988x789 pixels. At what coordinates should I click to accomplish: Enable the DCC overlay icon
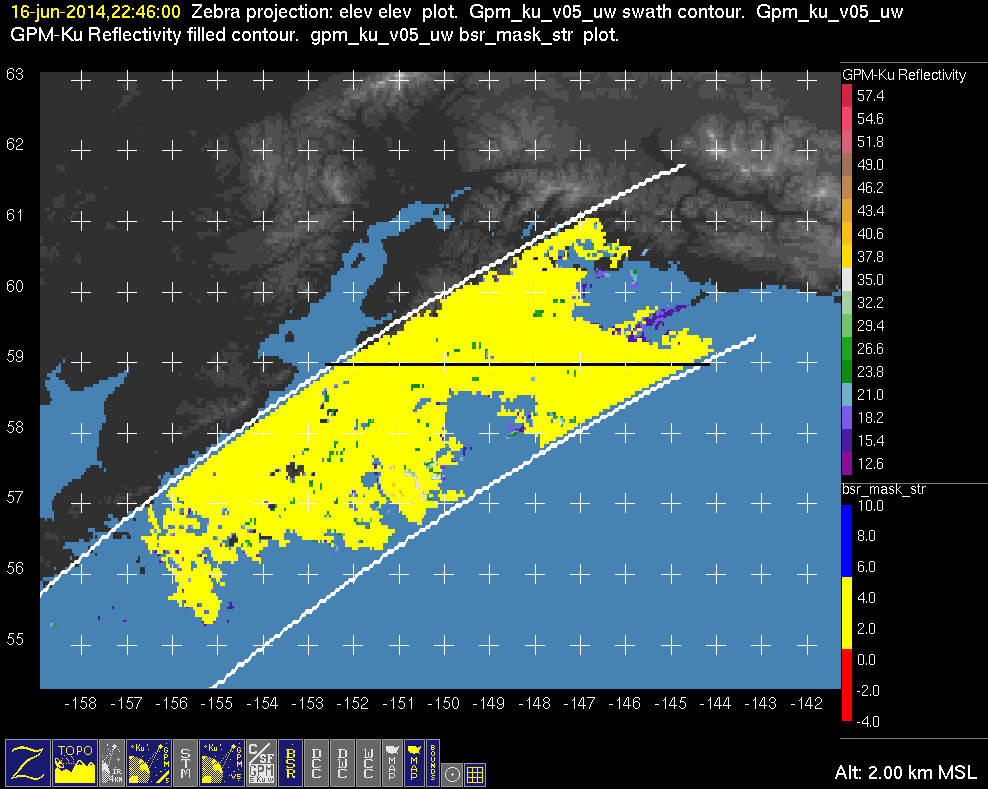point(317,762)
